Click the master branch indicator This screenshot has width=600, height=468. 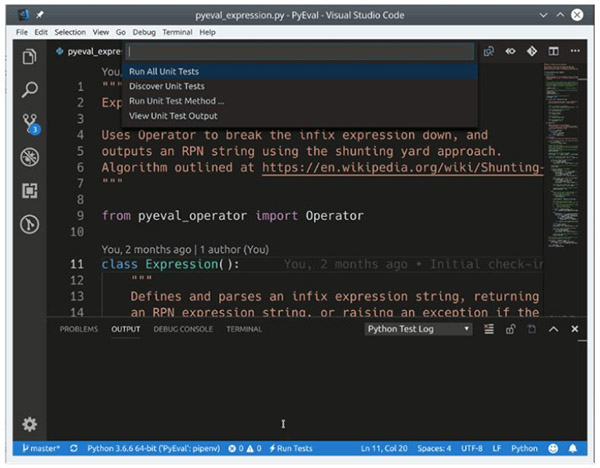40,449
